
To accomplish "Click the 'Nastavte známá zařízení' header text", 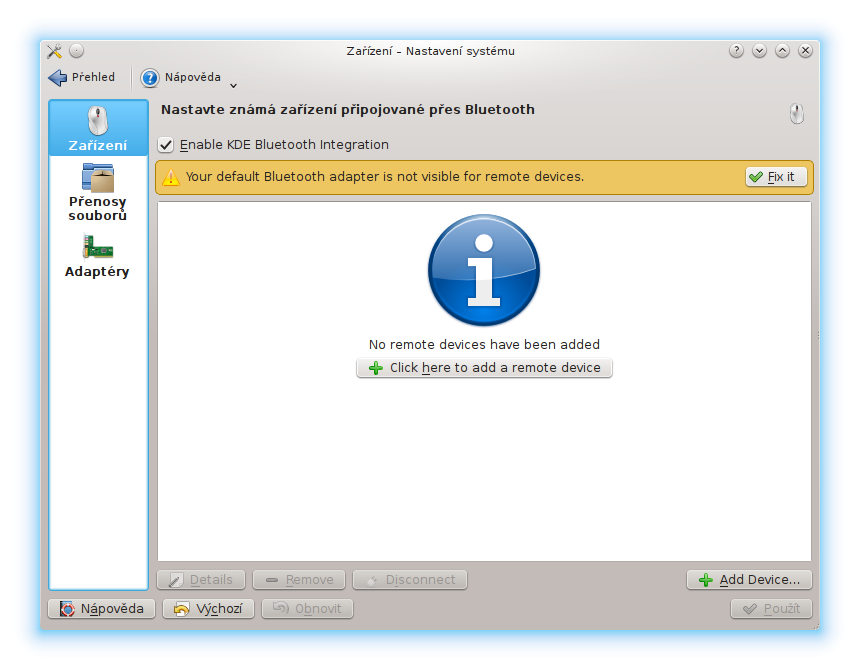I will pos(348,110).
